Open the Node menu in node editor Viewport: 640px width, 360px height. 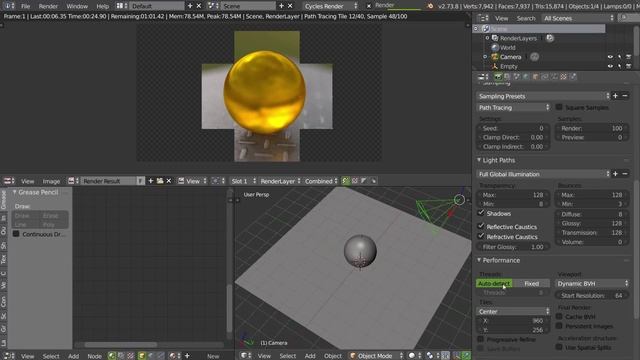point(94,356)
